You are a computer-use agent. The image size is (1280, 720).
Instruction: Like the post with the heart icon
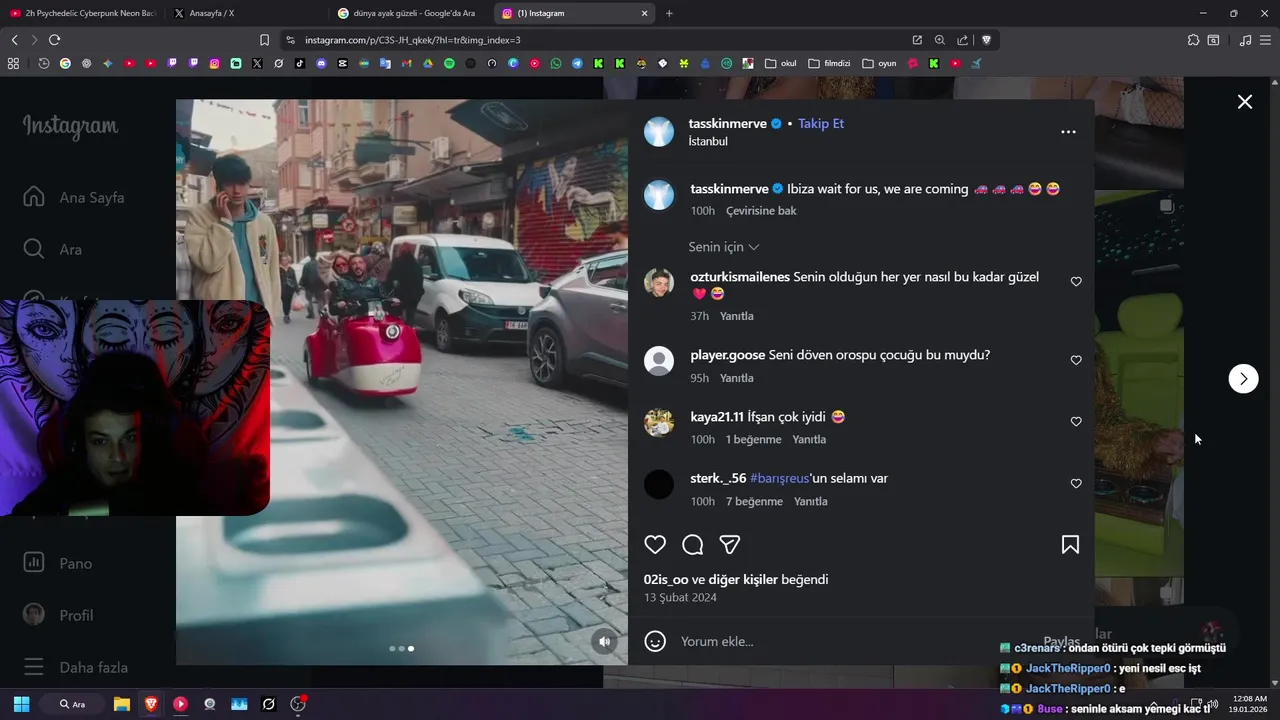[x=655, y=545]
